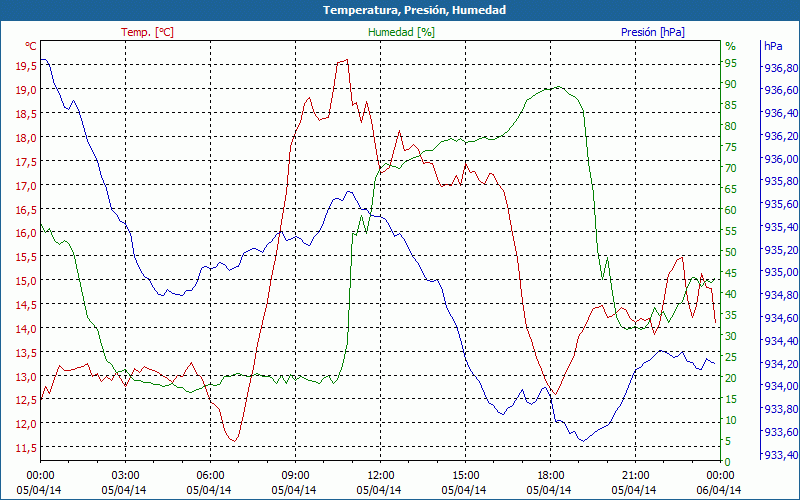Click the 17,0 temperature axis value
Viewport: 800px width, 500px height.
click(x=26, y=186)
